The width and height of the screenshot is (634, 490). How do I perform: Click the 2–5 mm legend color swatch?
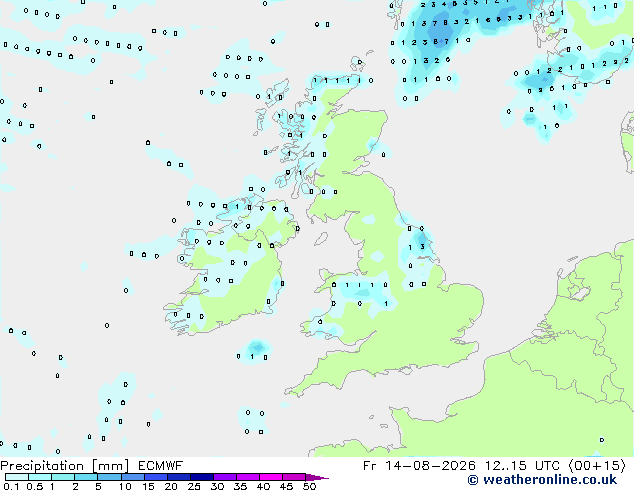(x=86, y=477)
